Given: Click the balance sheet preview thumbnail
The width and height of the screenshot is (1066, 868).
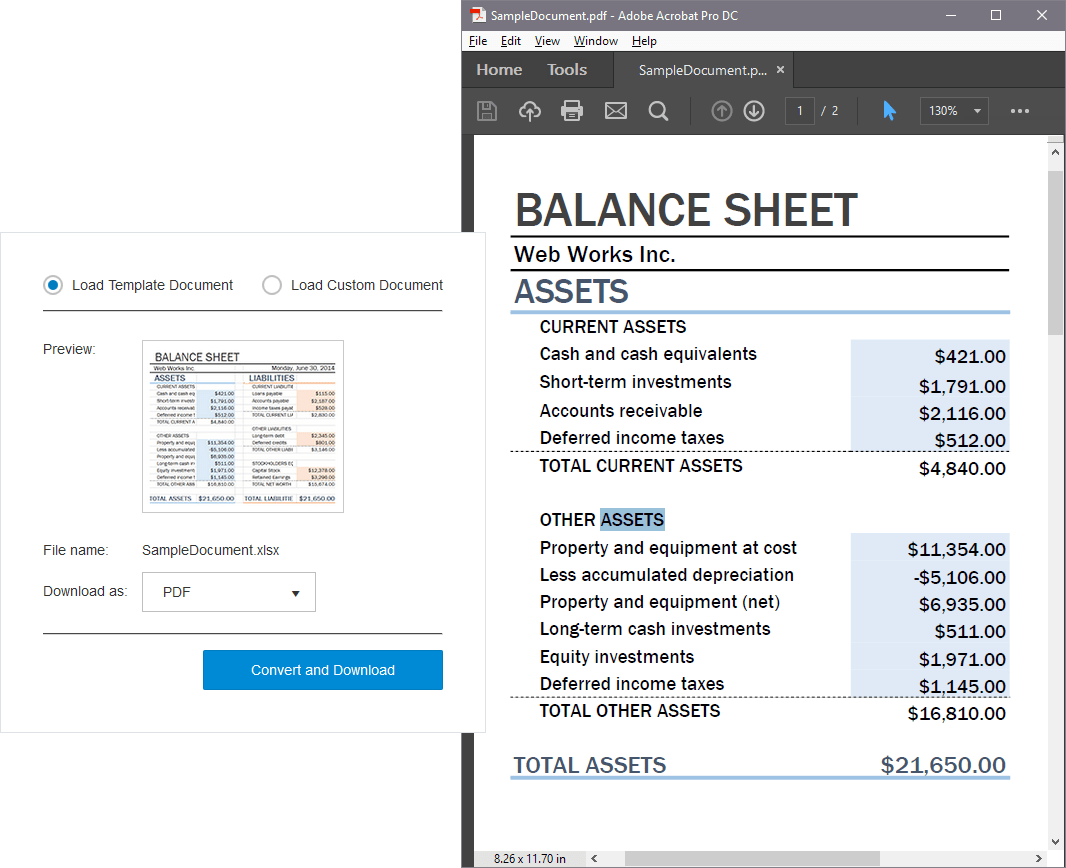Looking at the screenshot, I should (x=243, y=426).
